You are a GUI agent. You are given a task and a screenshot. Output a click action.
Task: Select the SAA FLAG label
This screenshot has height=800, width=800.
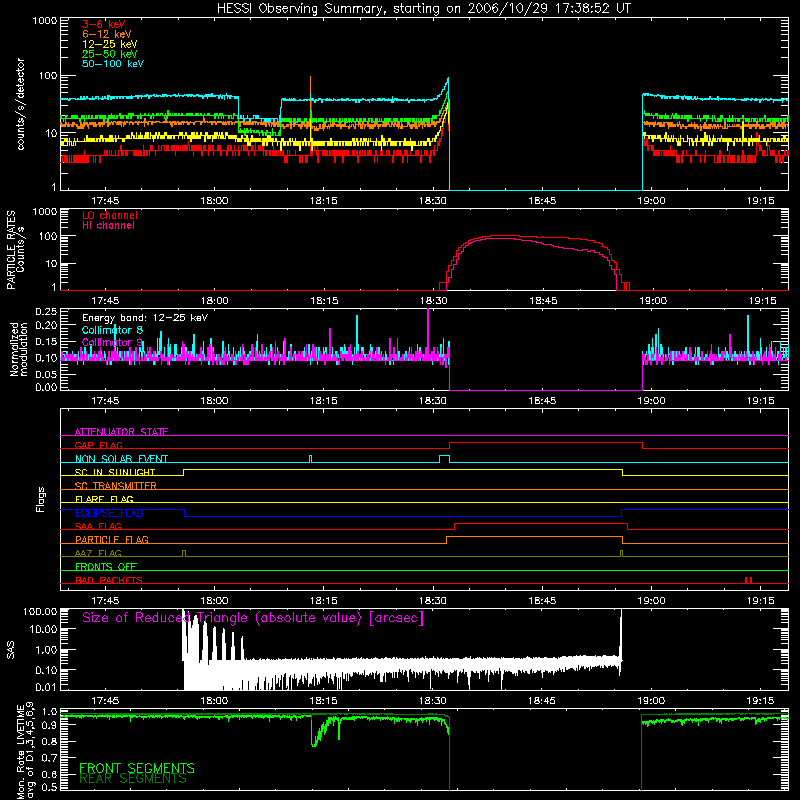[98, 526]
